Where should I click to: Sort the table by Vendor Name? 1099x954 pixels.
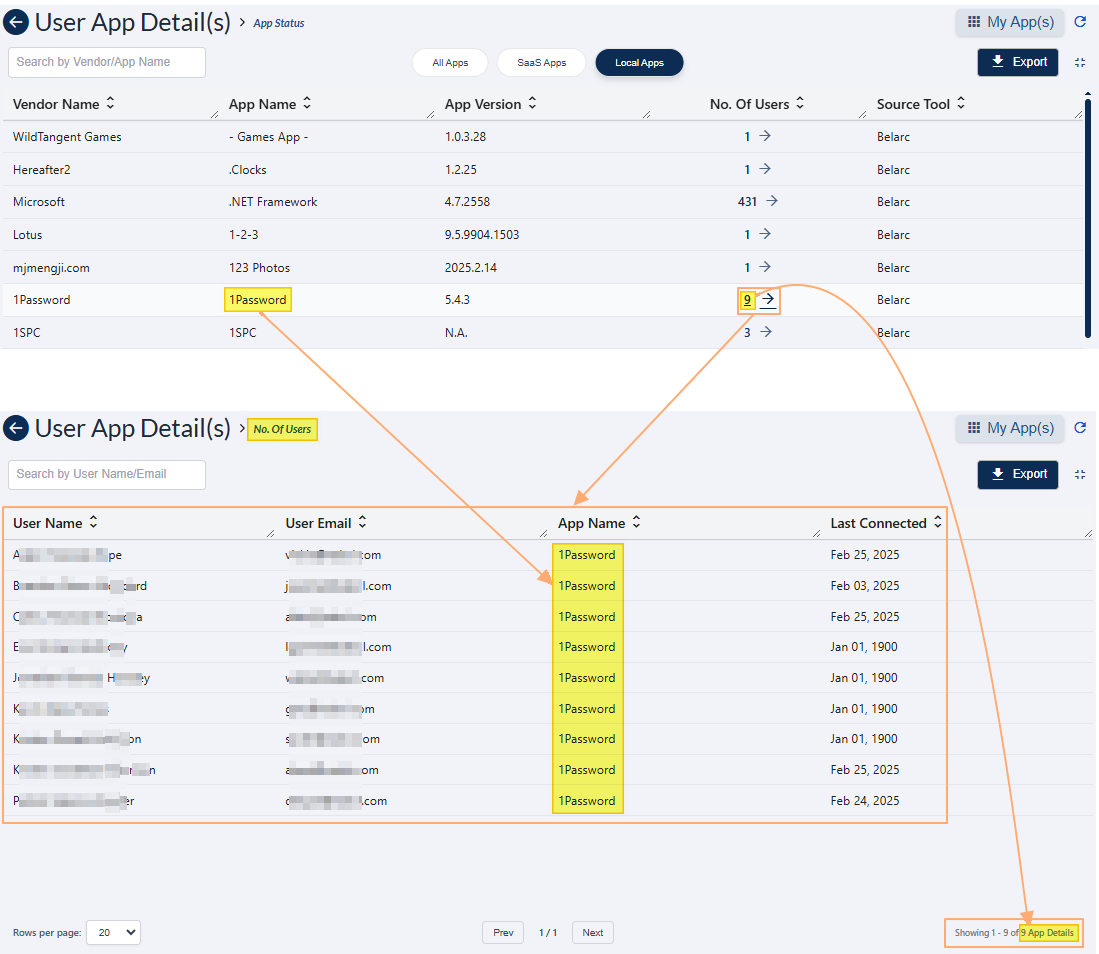pyautogui.click(x=110, y=104)
